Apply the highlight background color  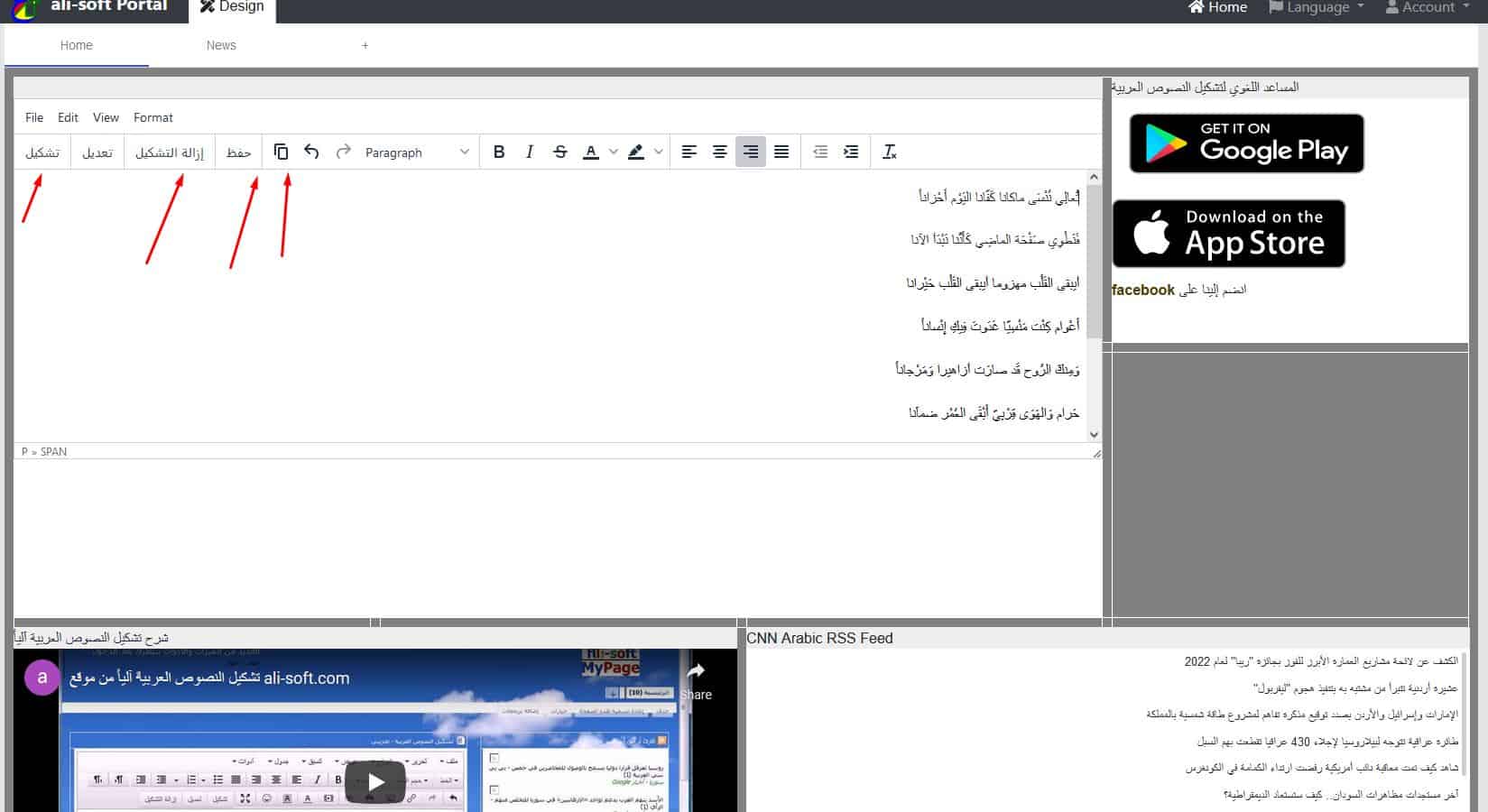[636, 152]
